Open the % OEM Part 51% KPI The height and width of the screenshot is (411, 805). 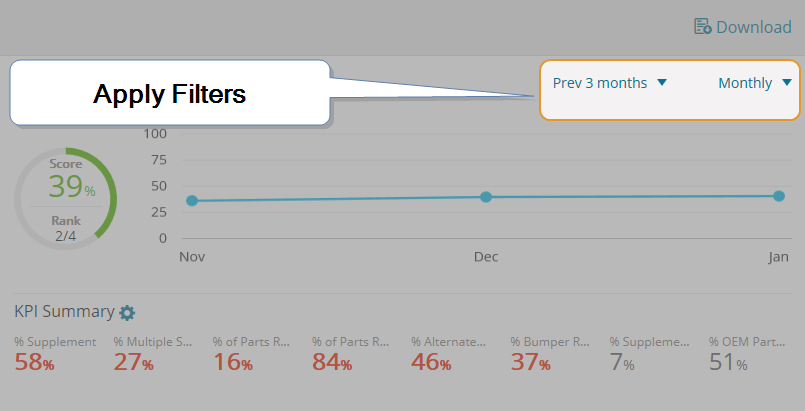[747, 354]
